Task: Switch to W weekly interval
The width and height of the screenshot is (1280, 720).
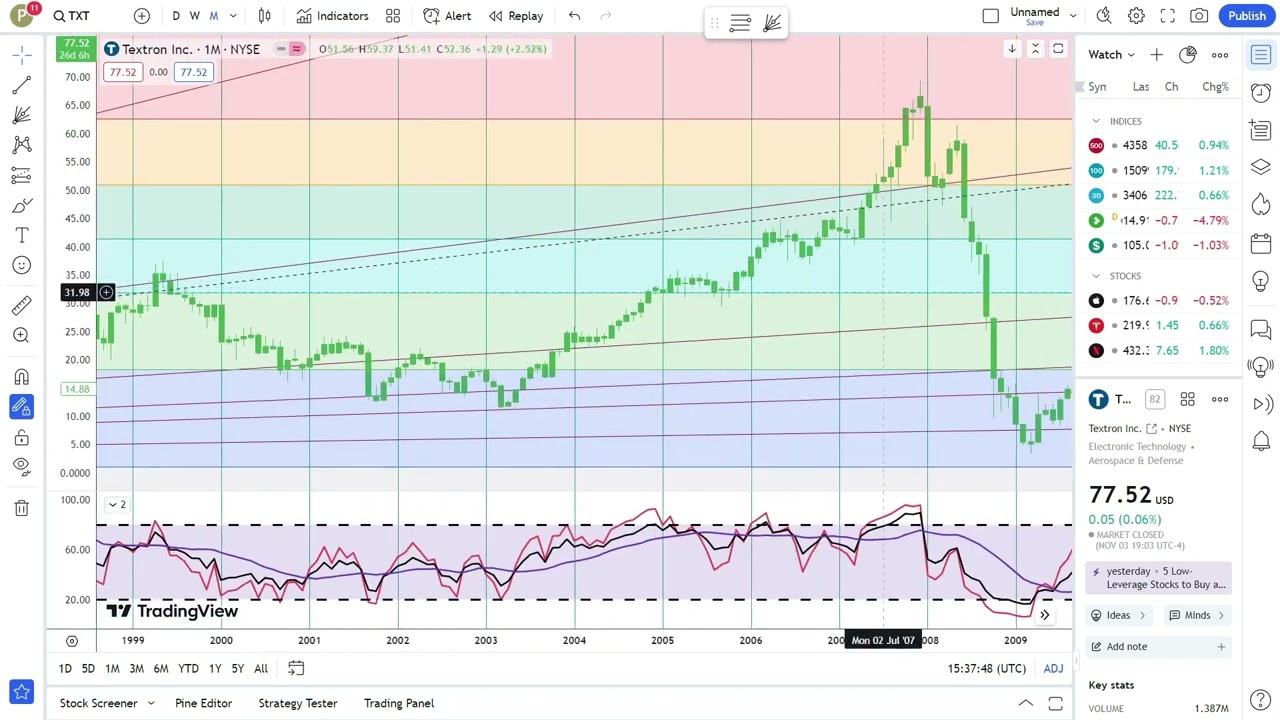Action: 195,16
